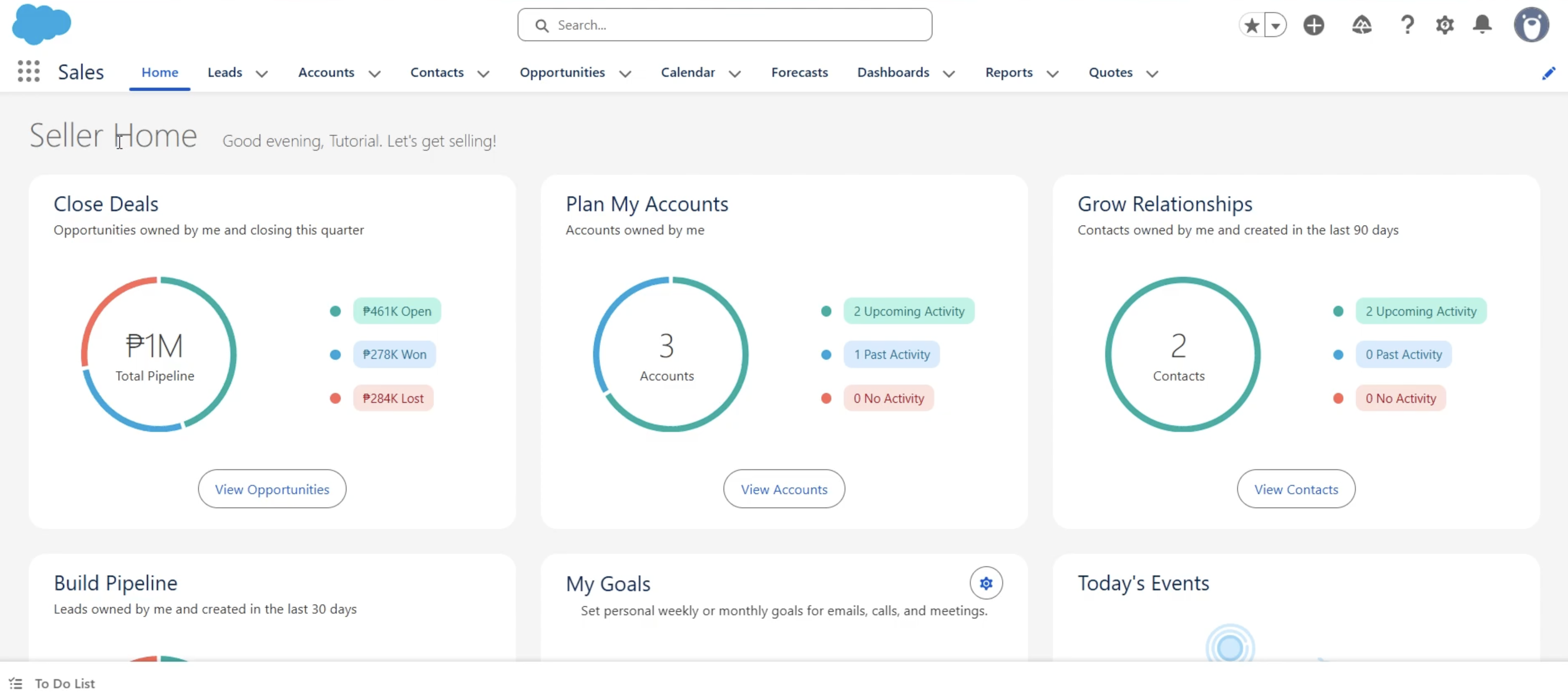Screen dimensions: 1568x699
Task: Click the Sales app name label
Action: point(81,72)
